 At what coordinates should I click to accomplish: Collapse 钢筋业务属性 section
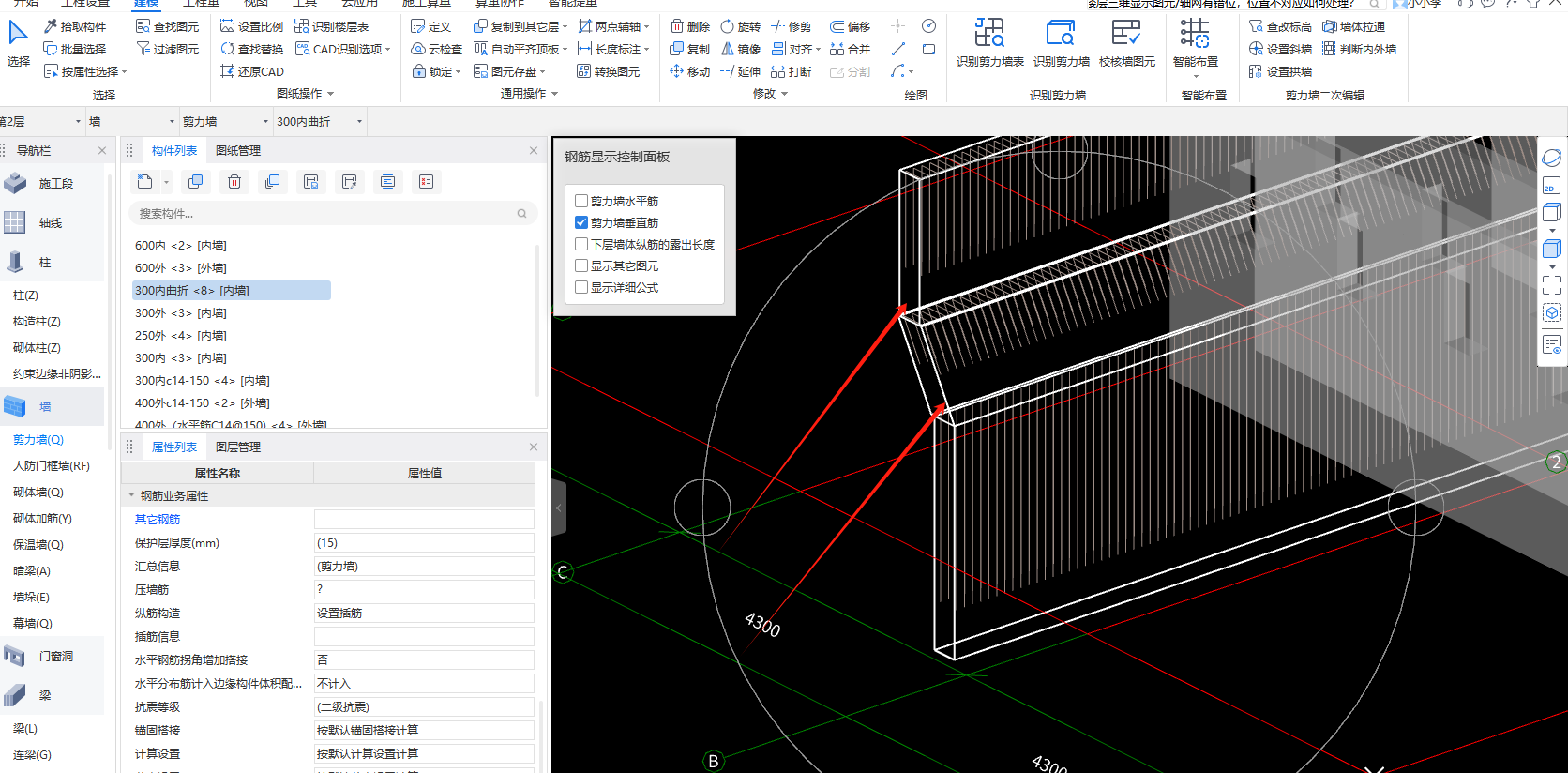131,495
